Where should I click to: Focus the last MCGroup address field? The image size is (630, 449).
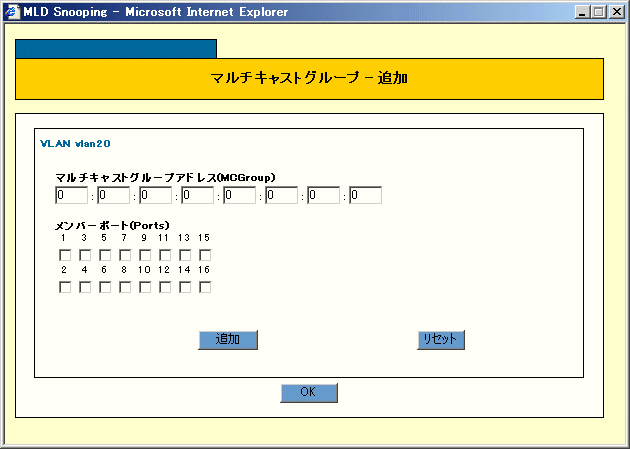point(366,195)
